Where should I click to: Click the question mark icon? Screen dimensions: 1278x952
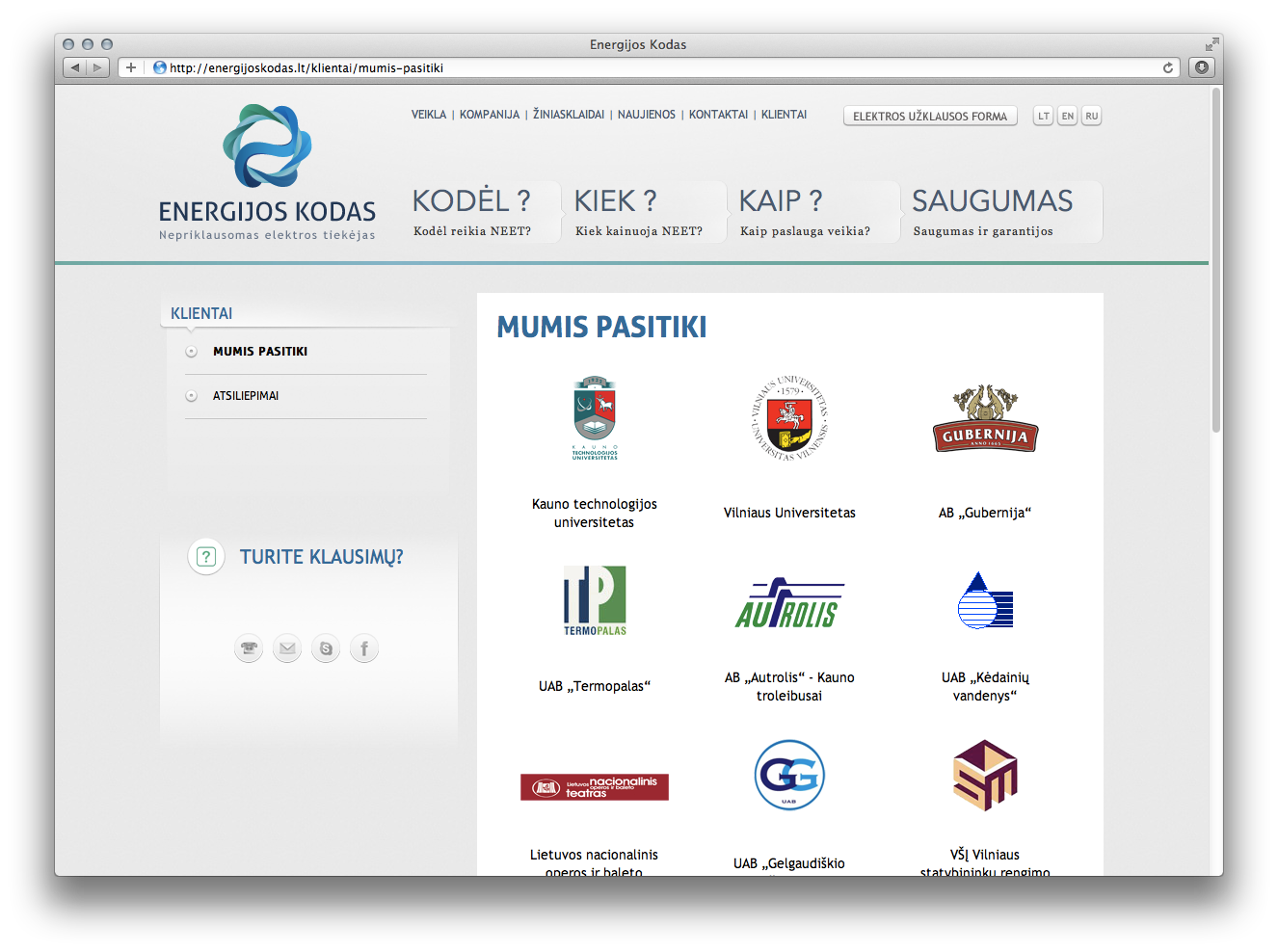pos(206,557)
